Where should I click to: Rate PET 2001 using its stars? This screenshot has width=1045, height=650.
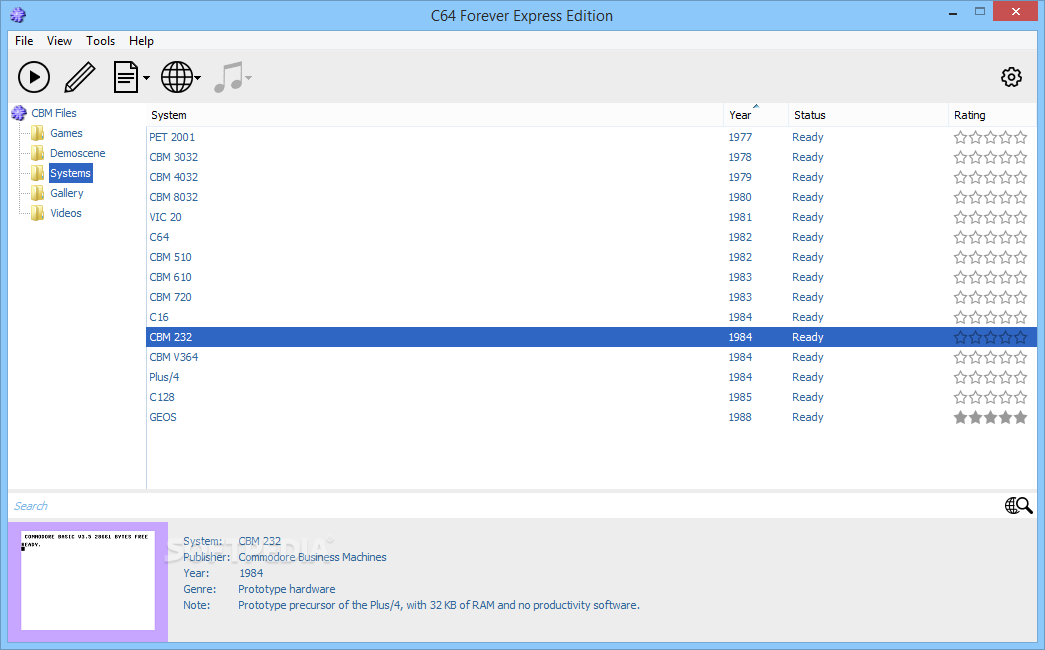click(x=990, y=137)
